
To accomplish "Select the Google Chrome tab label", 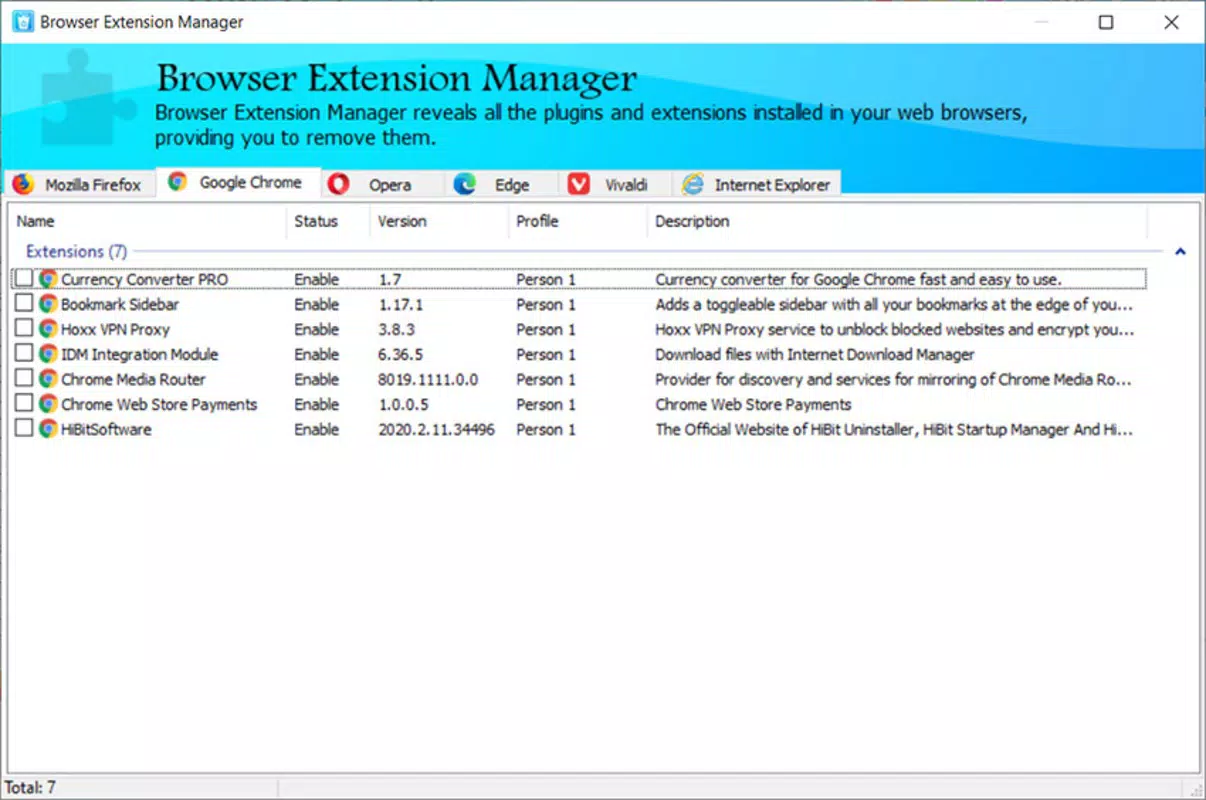I will (250, 182).
